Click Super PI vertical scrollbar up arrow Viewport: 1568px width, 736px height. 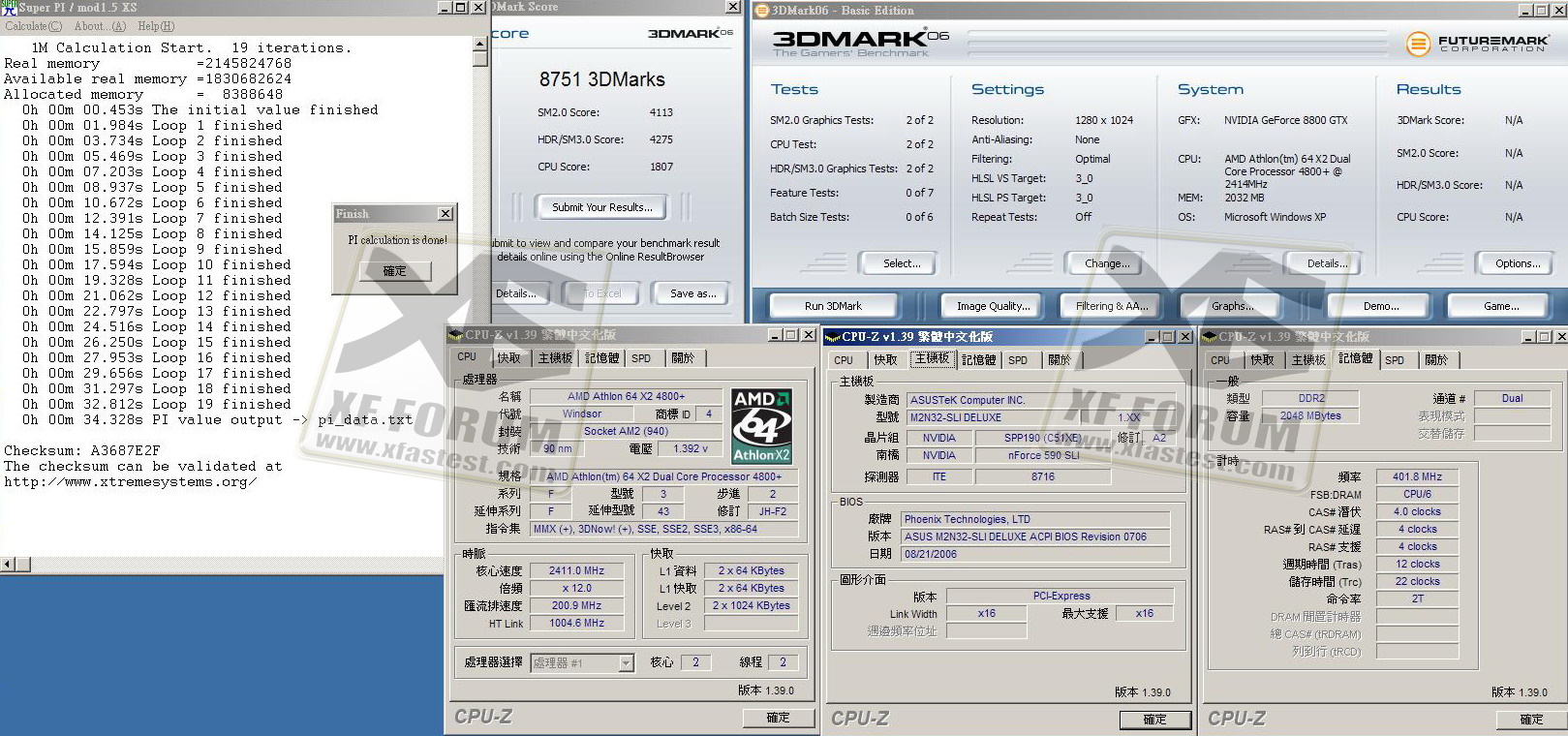pyautogui.click(x=480, y=45)
